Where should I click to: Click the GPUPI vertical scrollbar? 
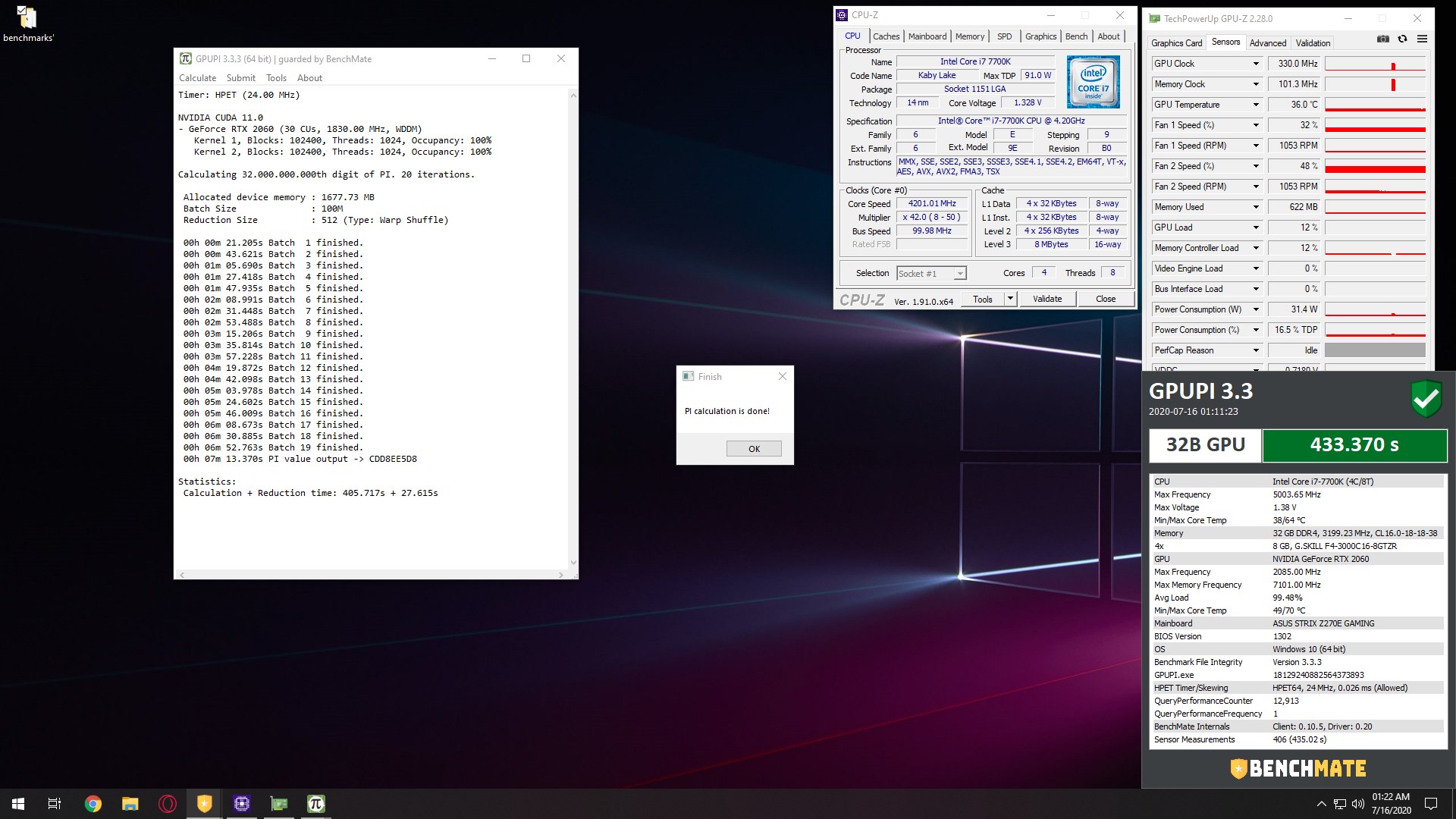tap(573, 328)
